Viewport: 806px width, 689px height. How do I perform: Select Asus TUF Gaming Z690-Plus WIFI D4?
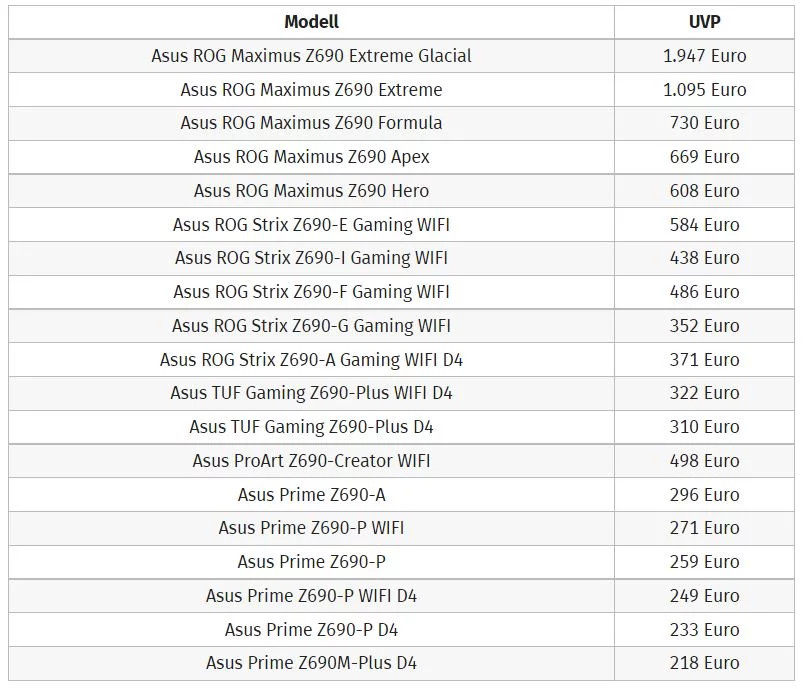(x=311, y=393)
